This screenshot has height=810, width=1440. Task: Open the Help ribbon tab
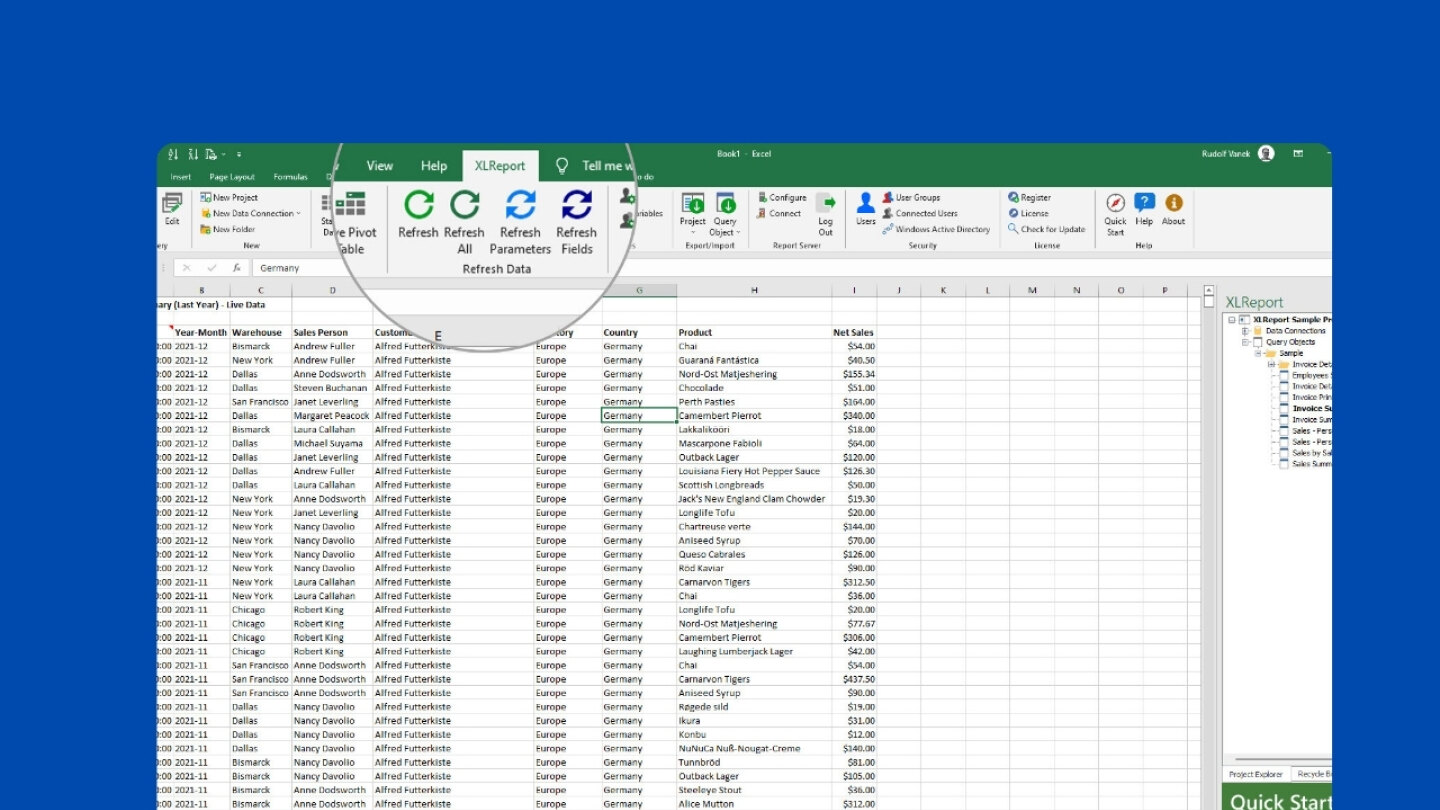point(434,166)
